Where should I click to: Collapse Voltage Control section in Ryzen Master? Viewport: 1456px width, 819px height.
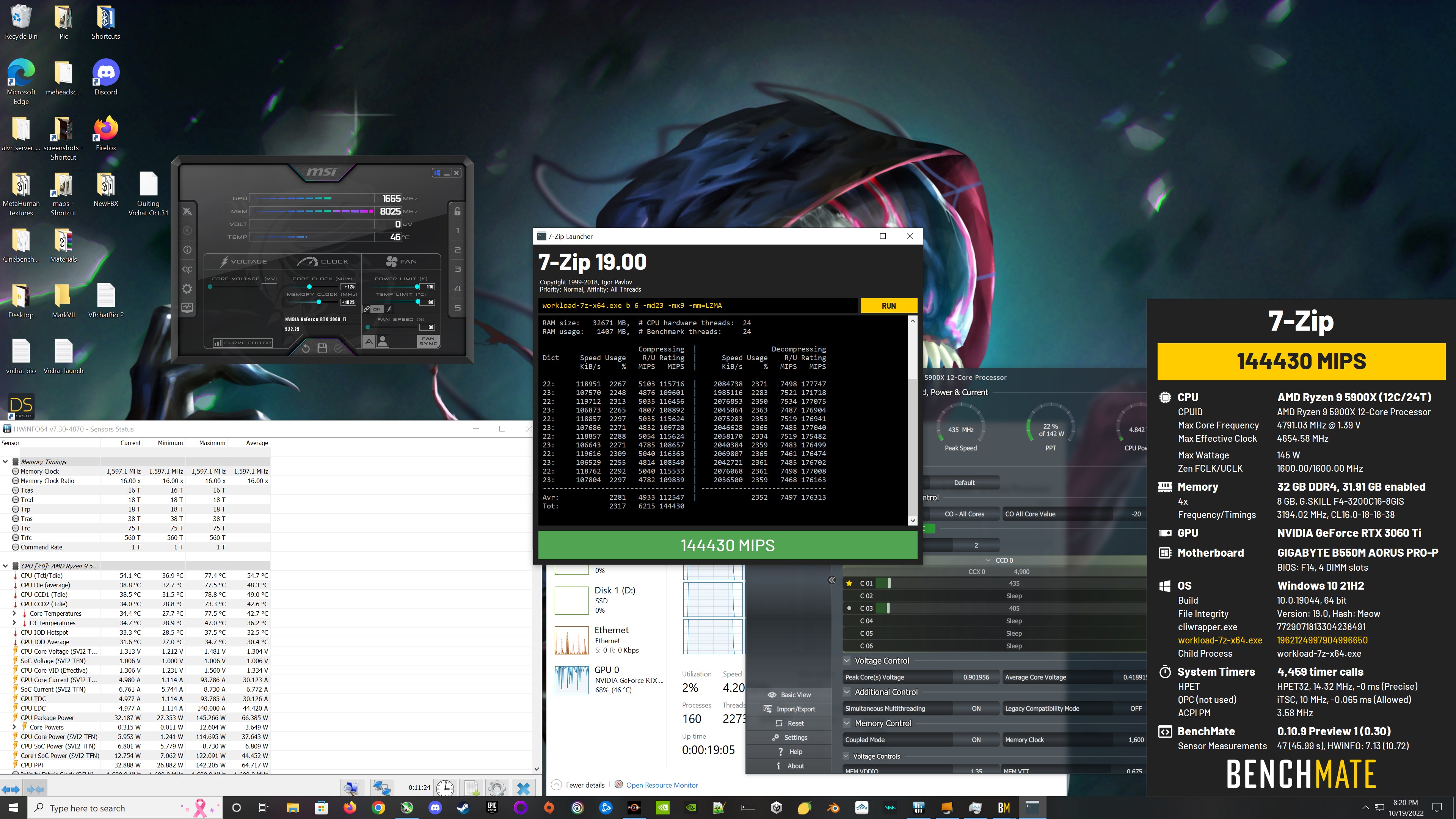(847, 661)
